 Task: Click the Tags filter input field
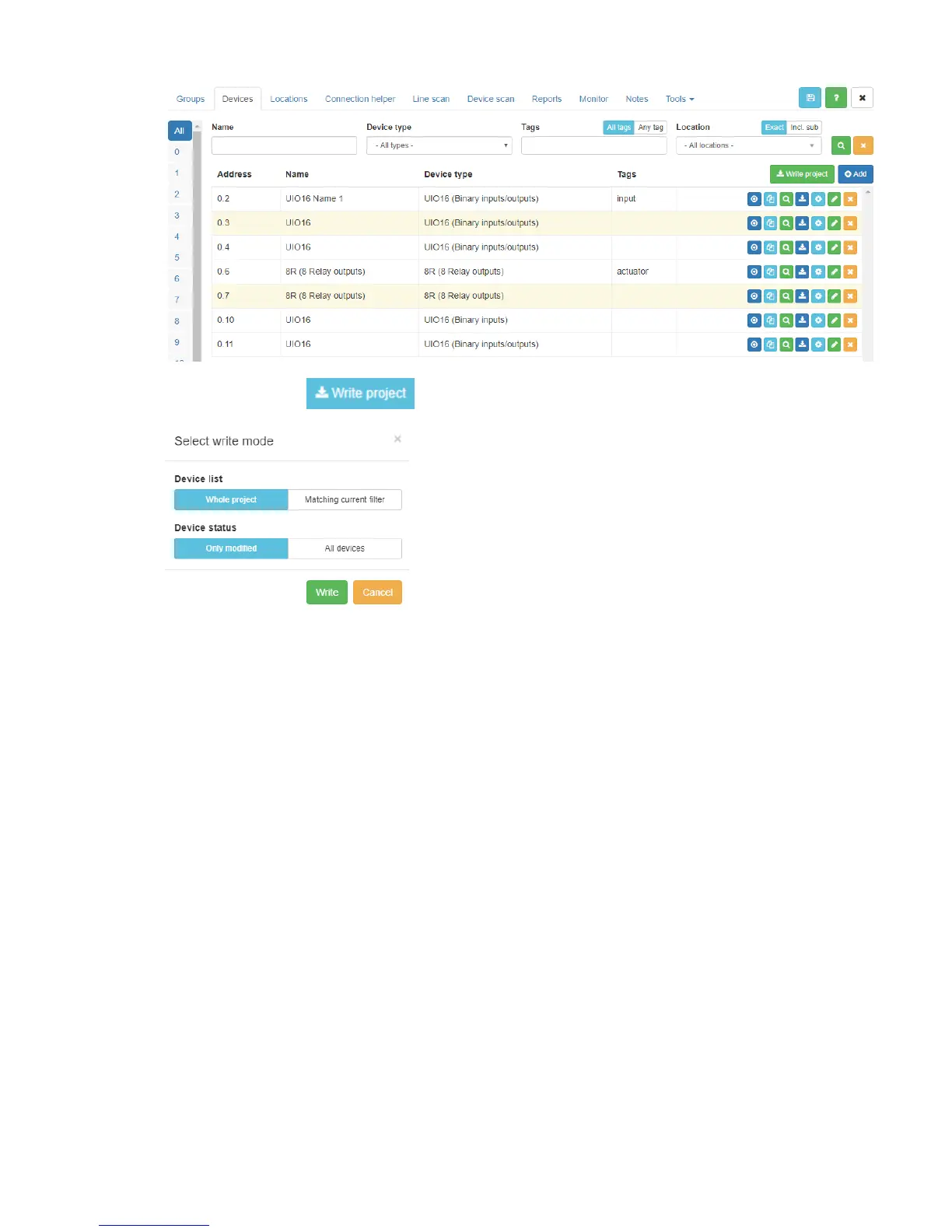pos(593,145)
